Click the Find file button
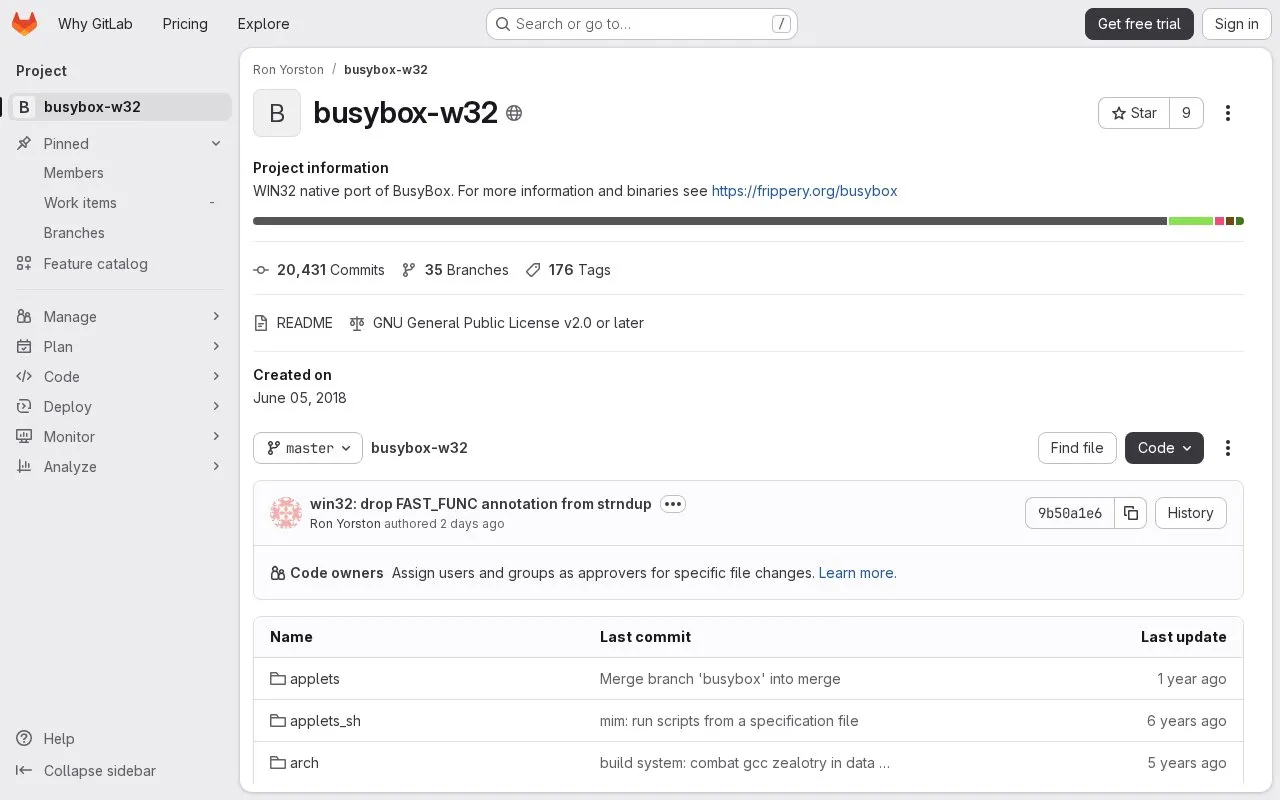 1077,448
